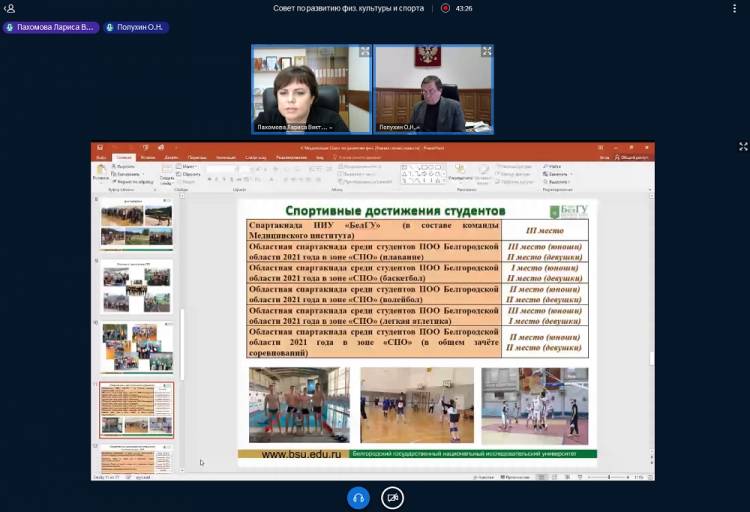Click the headphones audio button
This screenshot has width=750, height=512.
click(358, 497)
